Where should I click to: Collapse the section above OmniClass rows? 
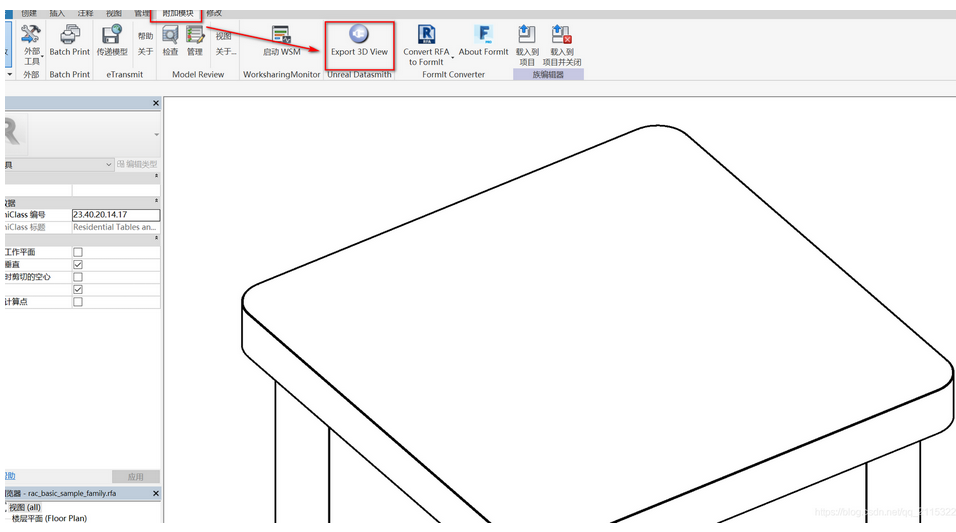156,176
